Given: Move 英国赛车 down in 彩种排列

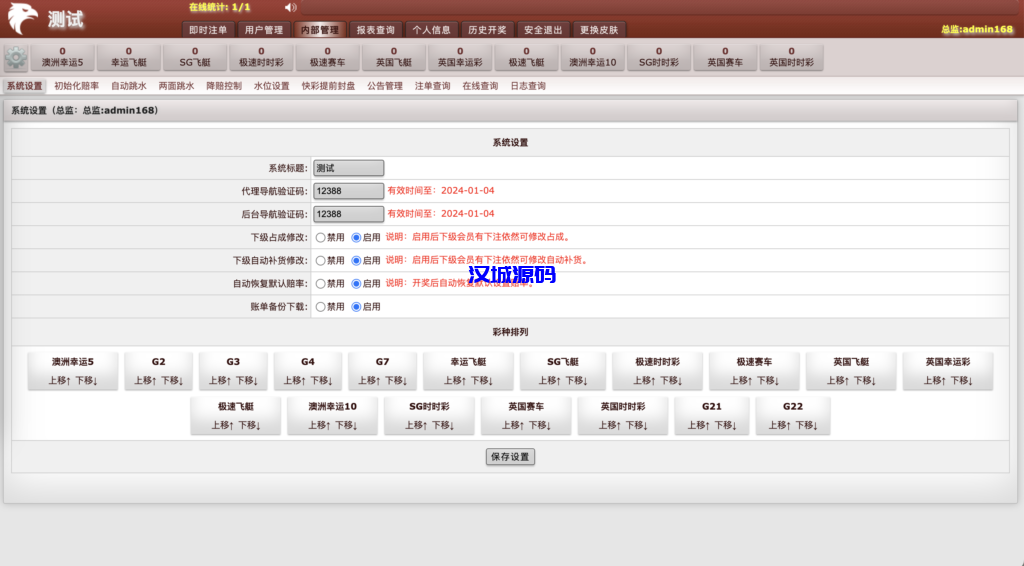Looking at the screenshot, I should click(x=539, y=425).
